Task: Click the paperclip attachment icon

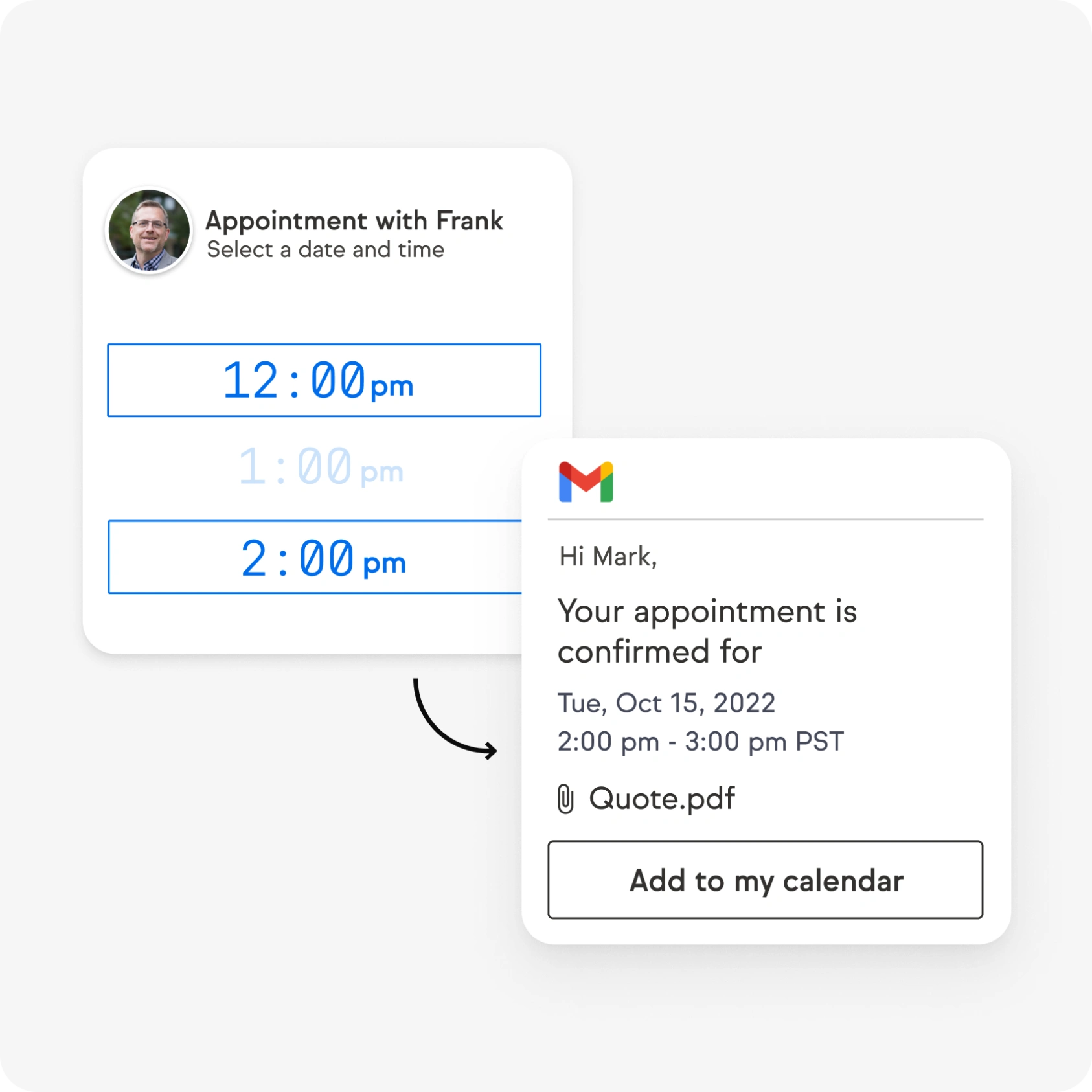Action: coord(565,799)
